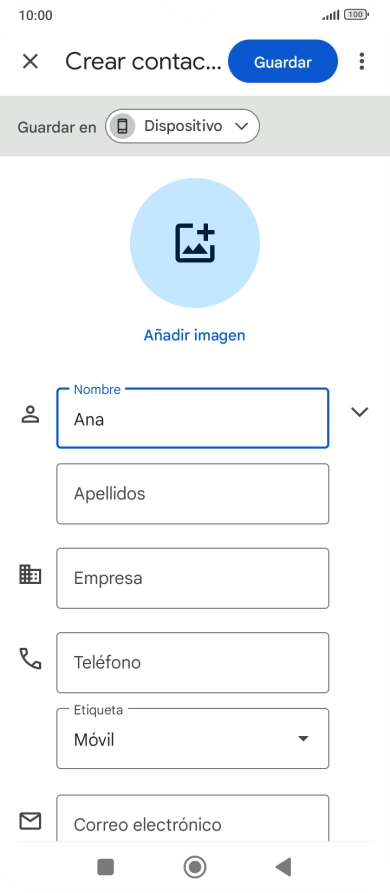This screenshot has width=390, height=893.
Task: Save contact with Guardar button
Action: (283, 62)
